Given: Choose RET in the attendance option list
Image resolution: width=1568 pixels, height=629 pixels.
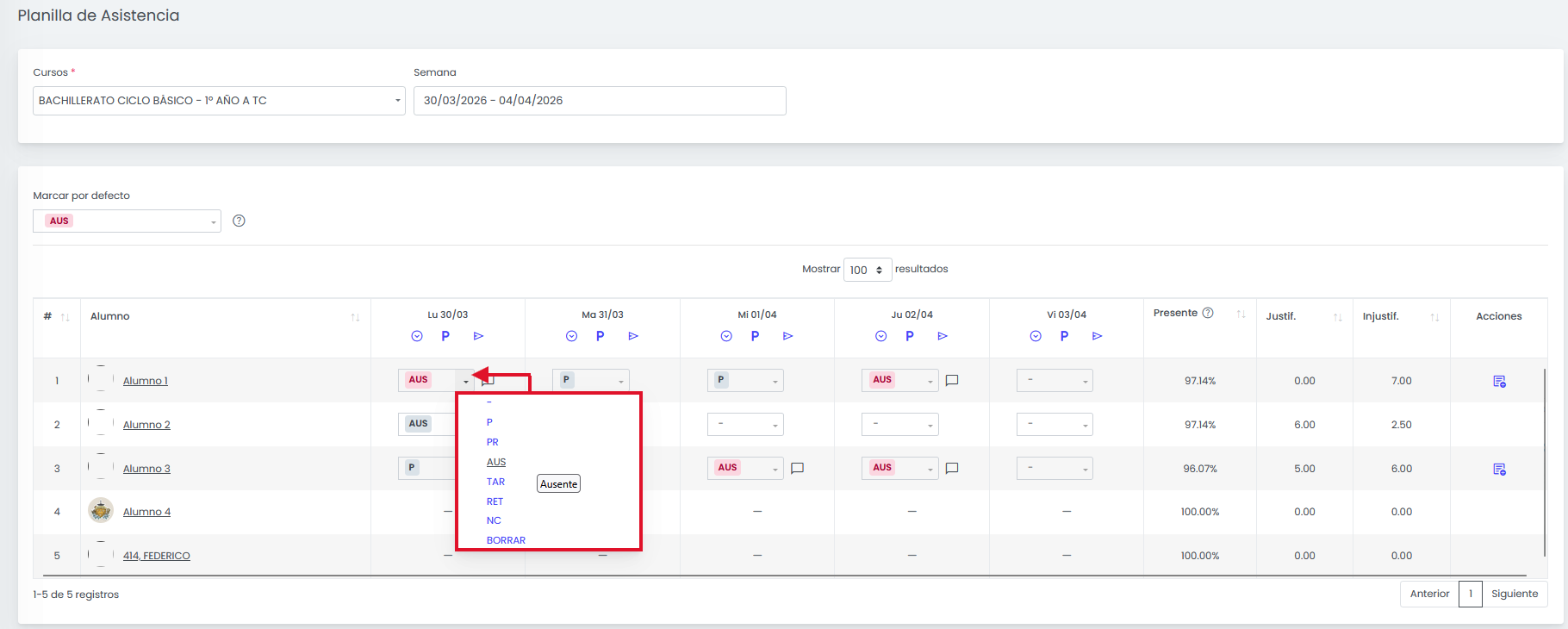Looking at the screenshot, I should (495, 501).
